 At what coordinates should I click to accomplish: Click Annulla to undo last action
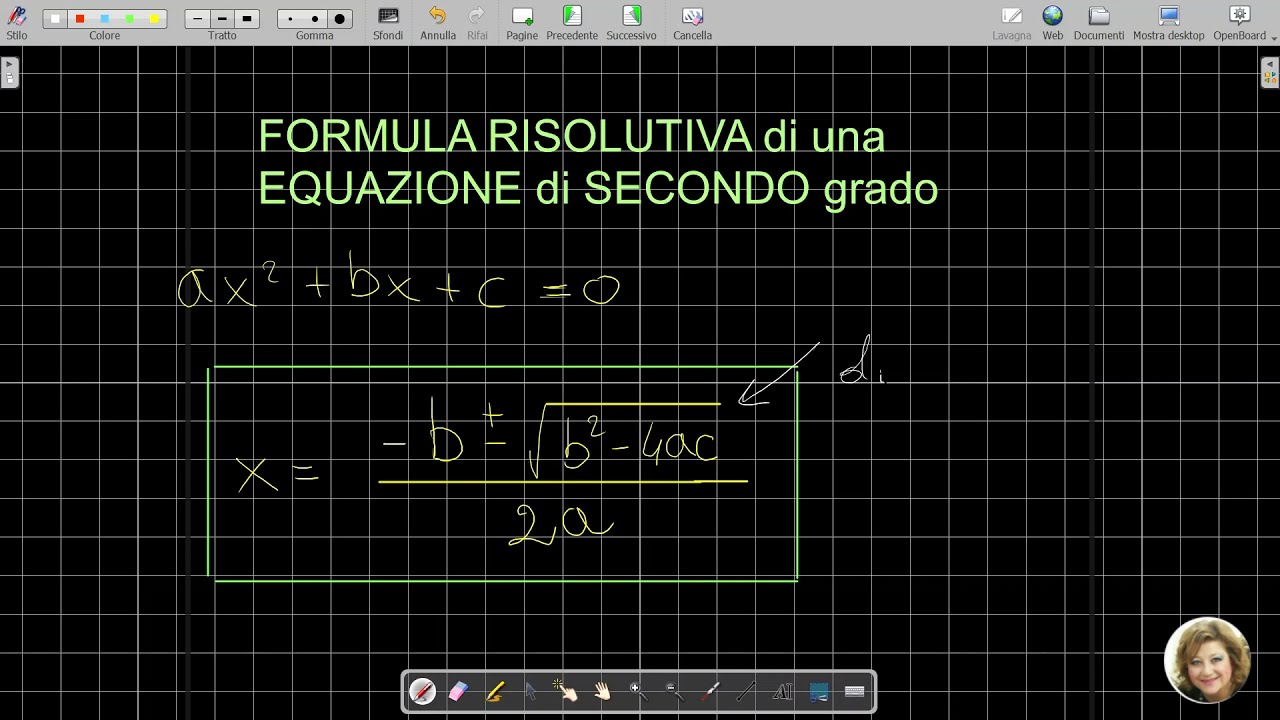click(x=438, y=22)
